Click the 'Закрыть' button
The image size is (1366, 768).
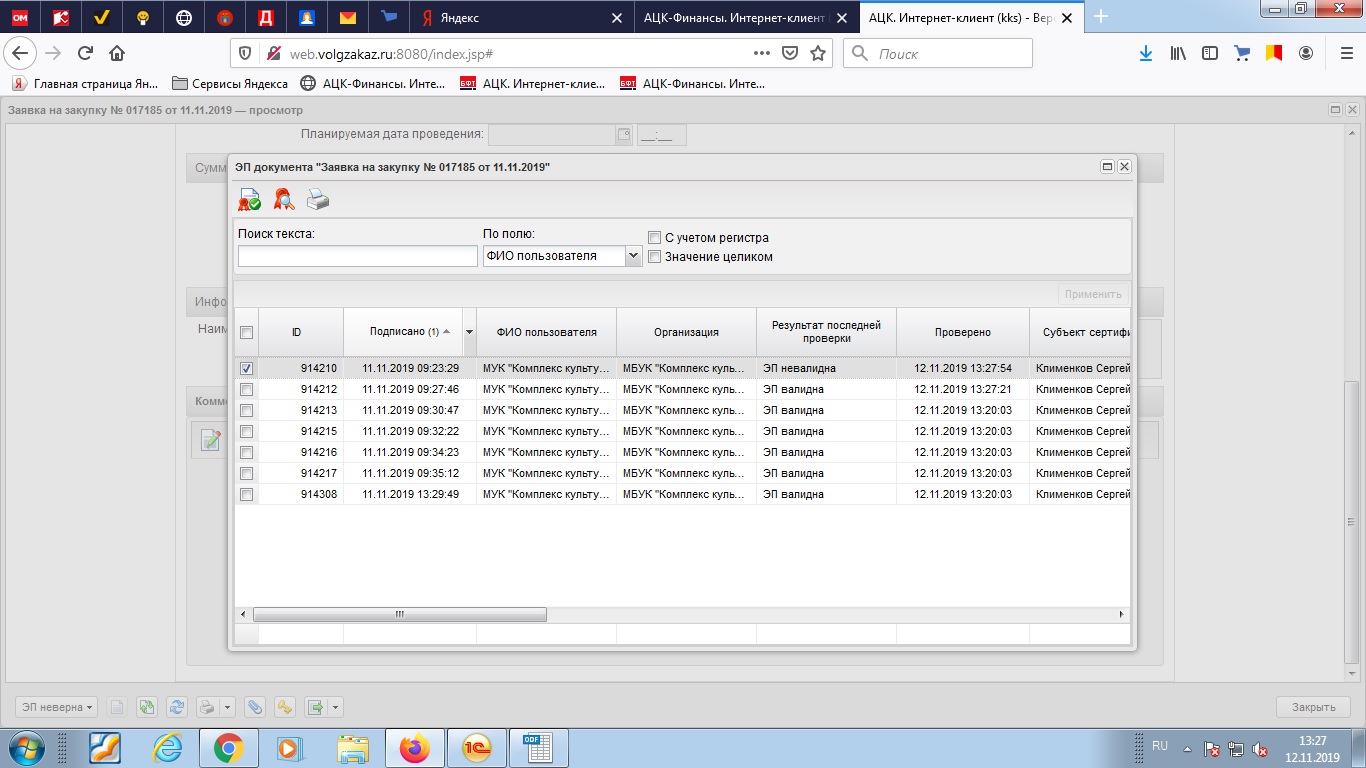coord(1313,707)
